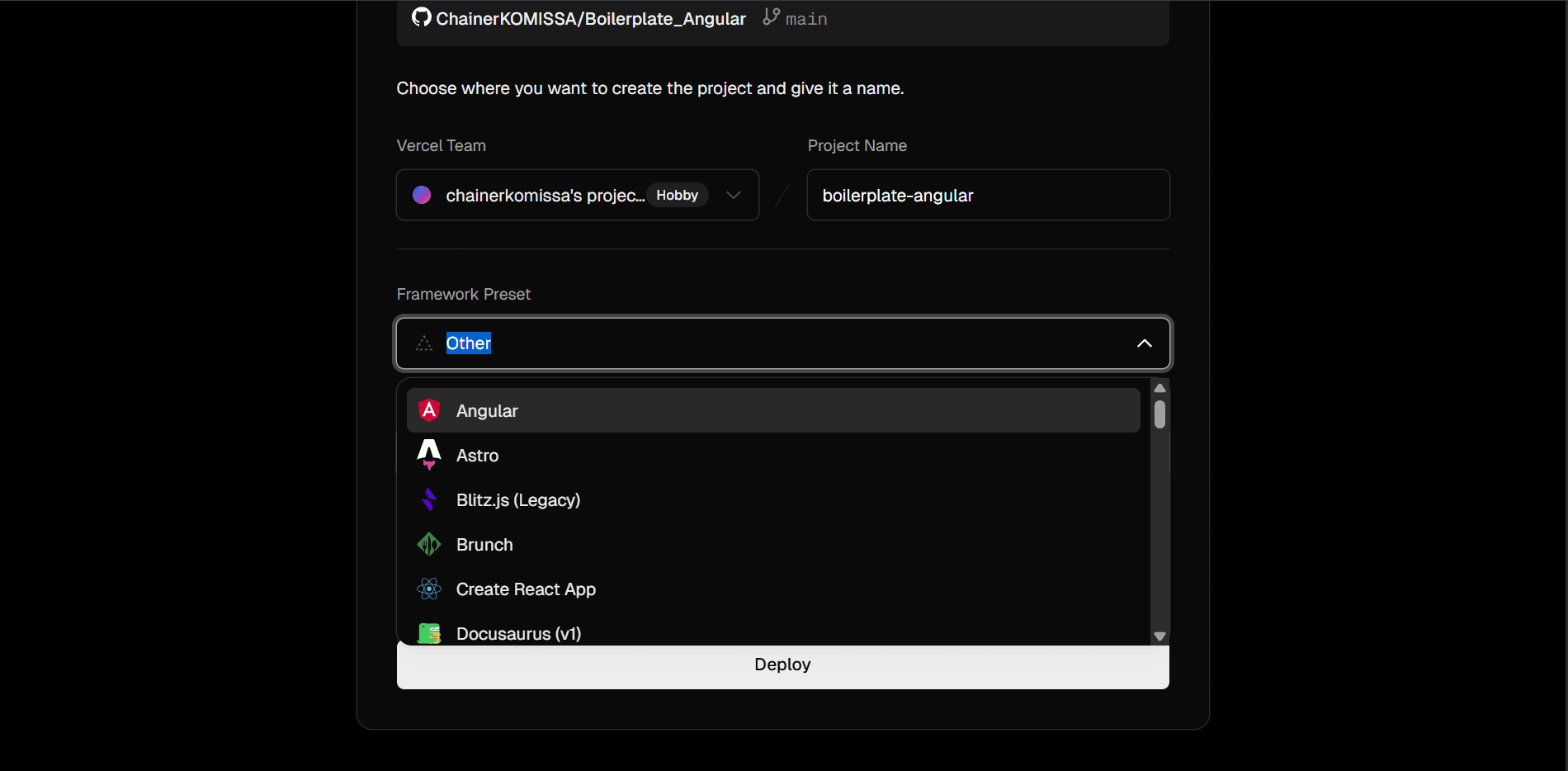This screenshot has width=1568, height=771.
Task: Click the team avatar gradient circle
Action: coord(422,195)
